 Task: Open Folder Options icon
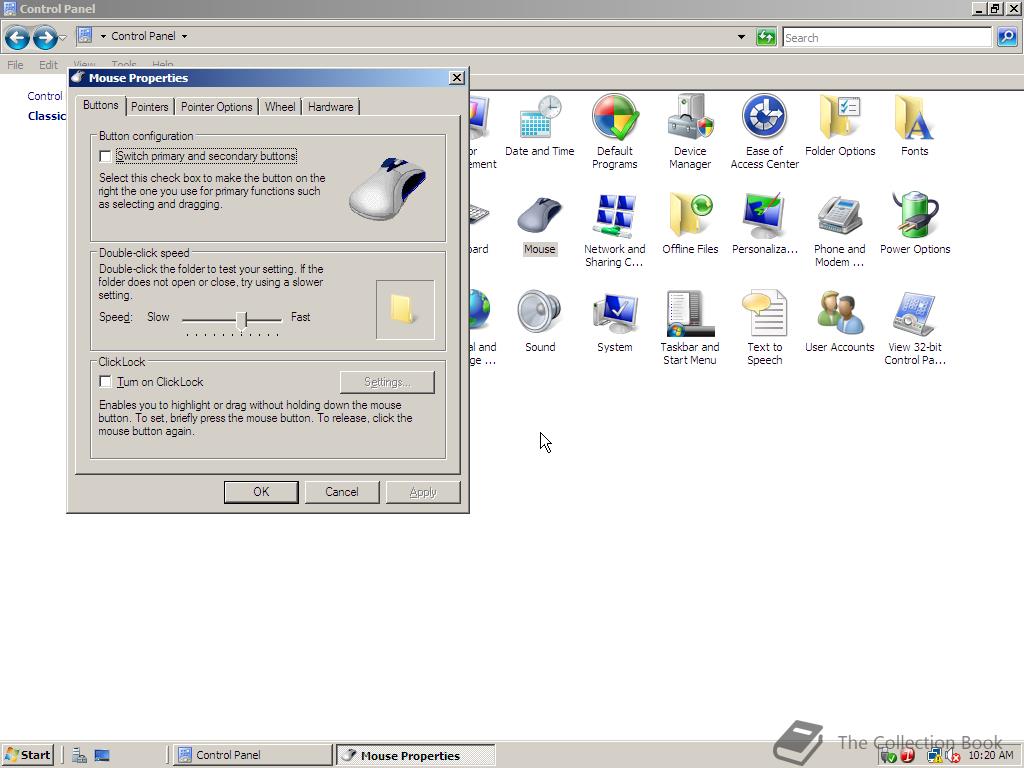(x=840, y=127)
